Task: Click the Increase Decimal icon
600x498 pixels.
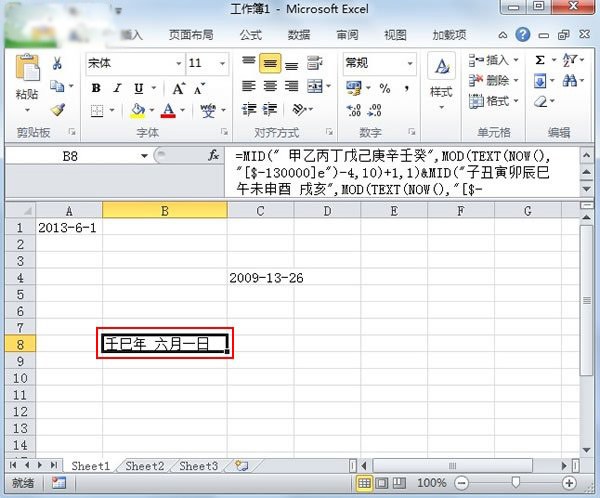Action: [x=353, y=110]
